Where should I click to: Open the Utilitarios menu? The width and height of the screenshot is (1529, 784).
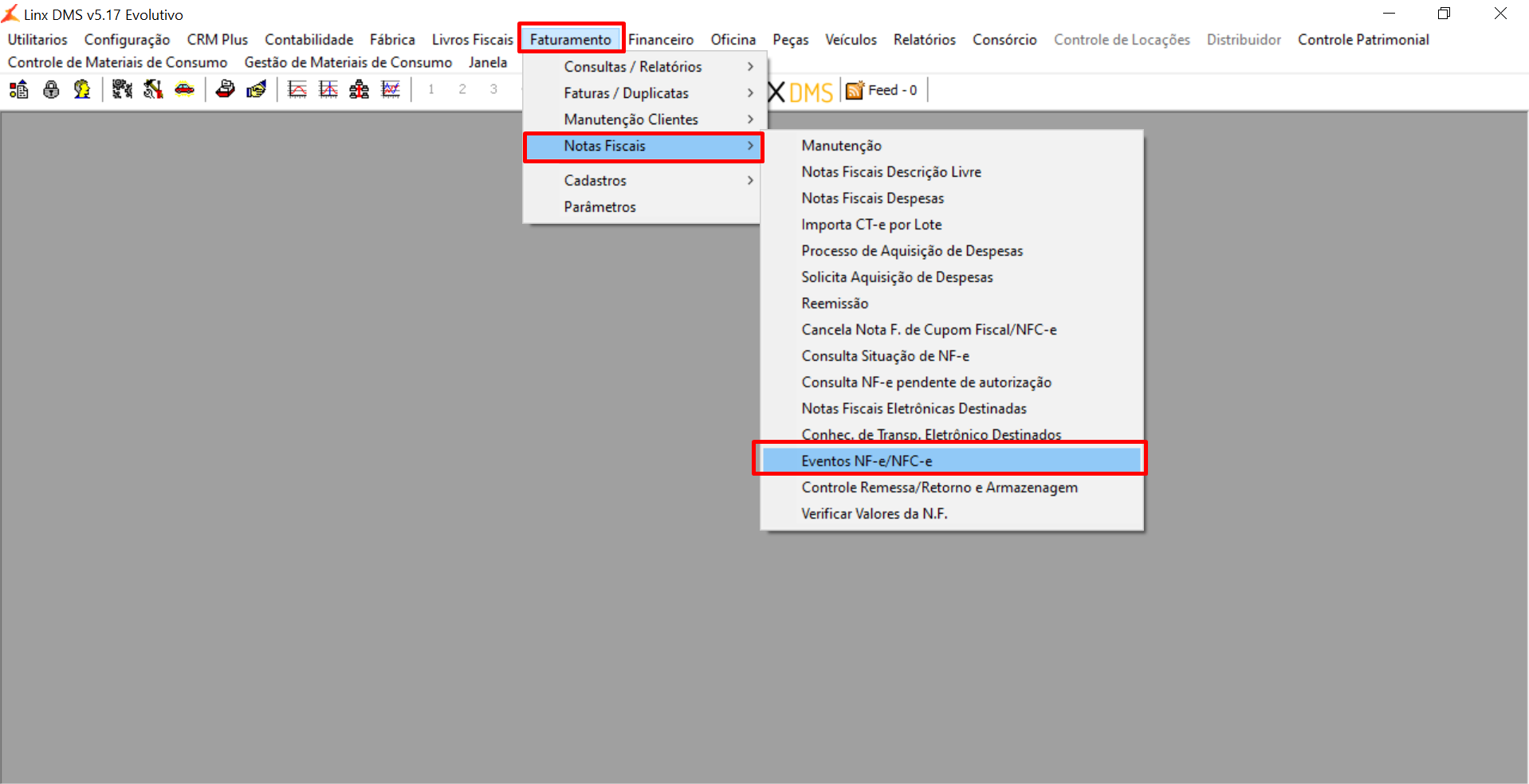(37, 40)
